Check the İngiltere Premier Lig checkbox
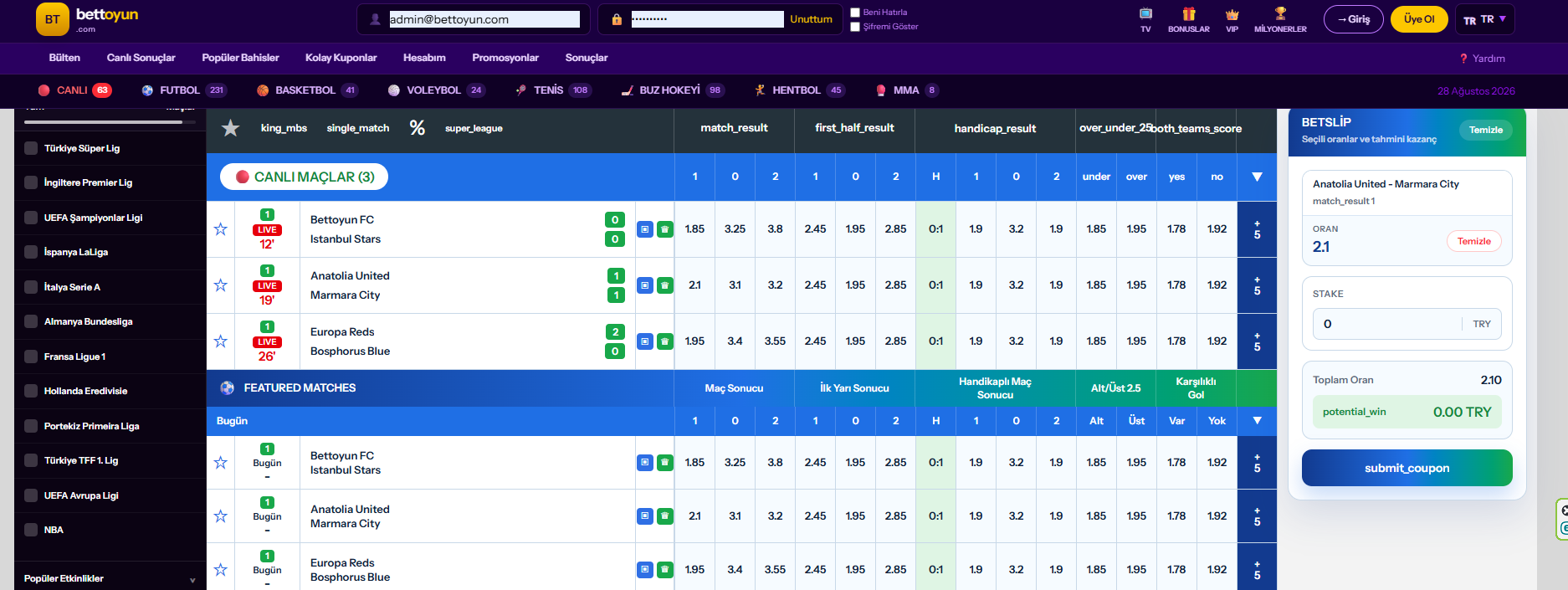 (31, 182)
